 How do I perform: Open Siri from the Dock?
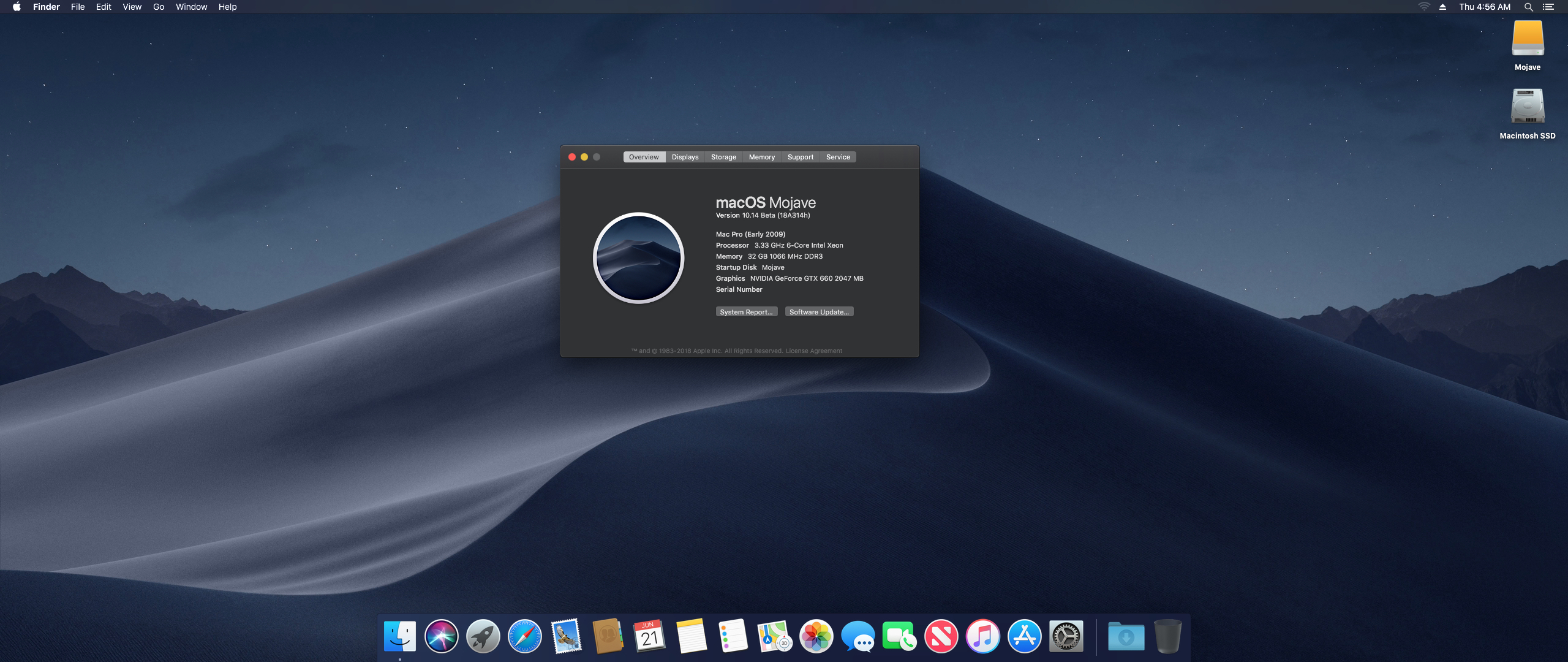(441, 636)
